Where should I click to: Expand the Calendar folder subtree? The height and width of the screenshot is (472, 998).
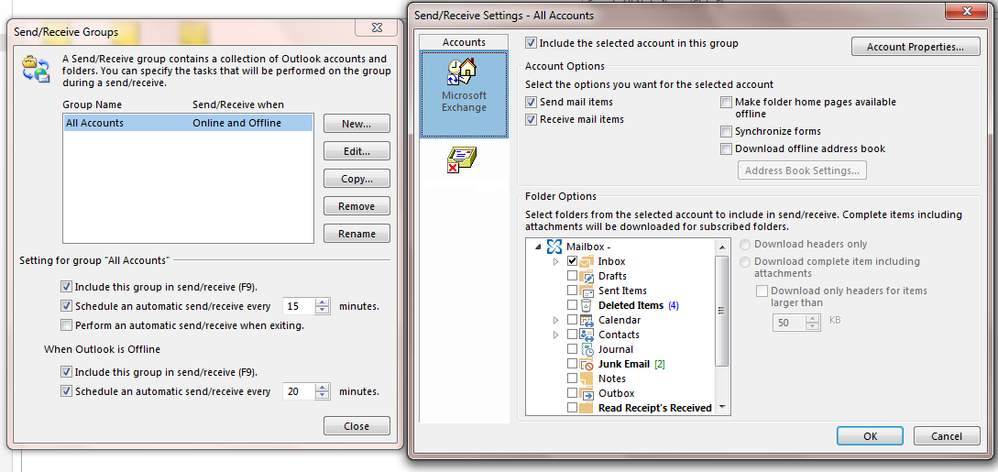556,320
